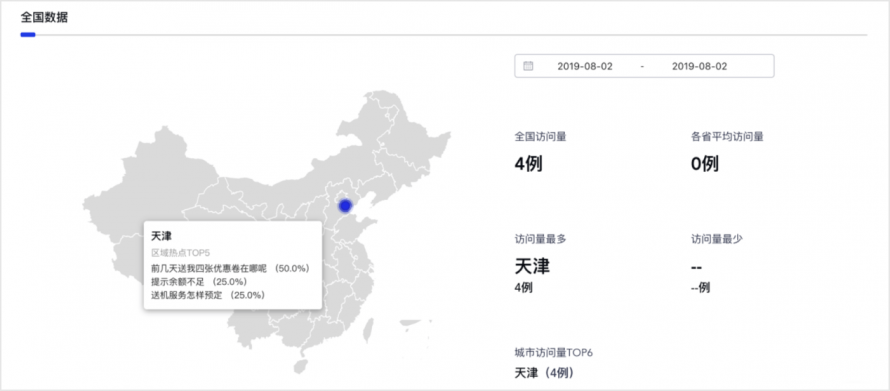Open 天津 under 访问量最多

pyautogui.click(x=532, y=266)
